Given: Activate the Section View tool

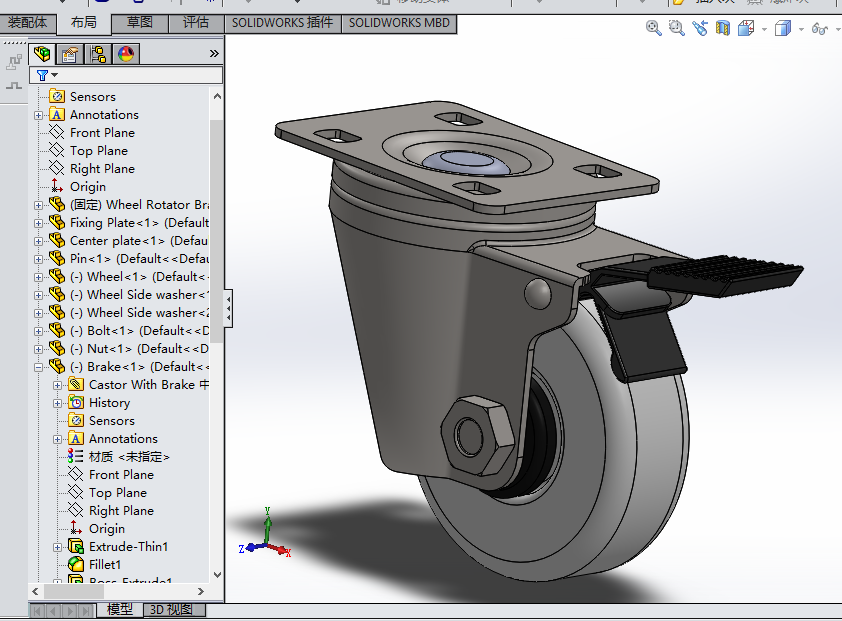Looking at the screenshot, I should (x=722, y=29).
